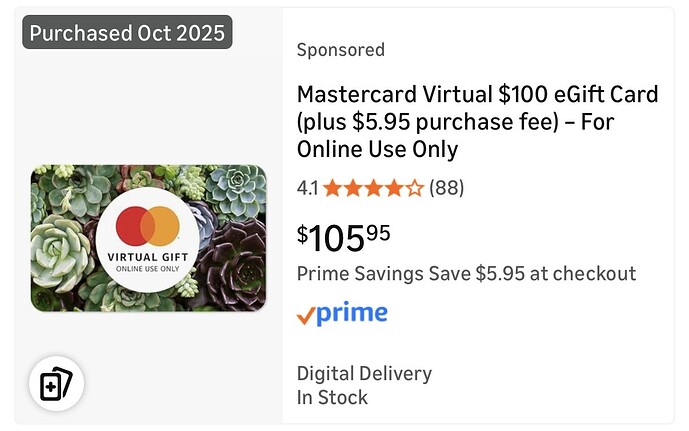Click the first orange rating star

tap(332, 187)
